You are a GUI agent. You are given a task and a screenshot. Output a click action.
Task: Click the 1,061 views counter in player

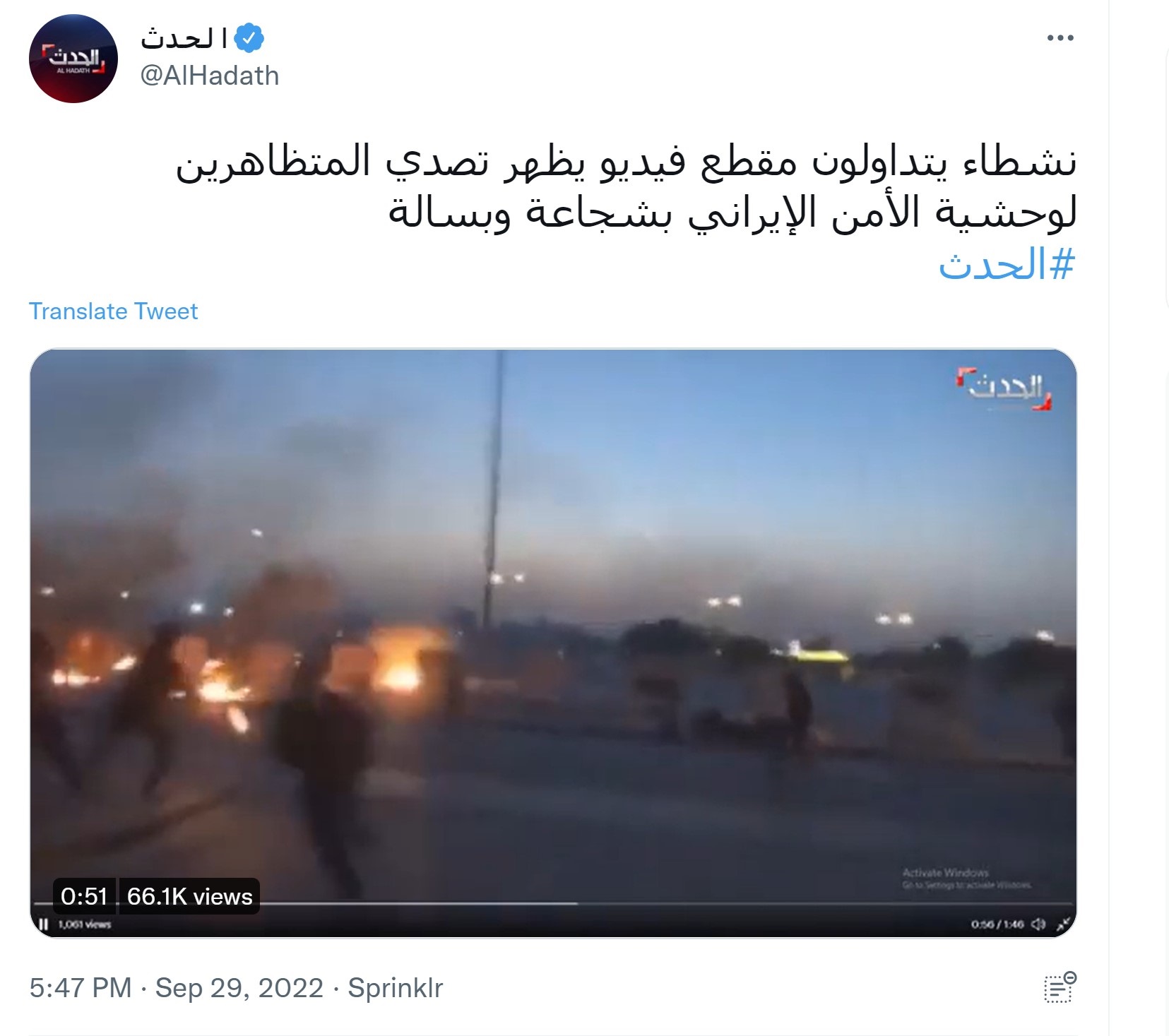click(84, 924)
